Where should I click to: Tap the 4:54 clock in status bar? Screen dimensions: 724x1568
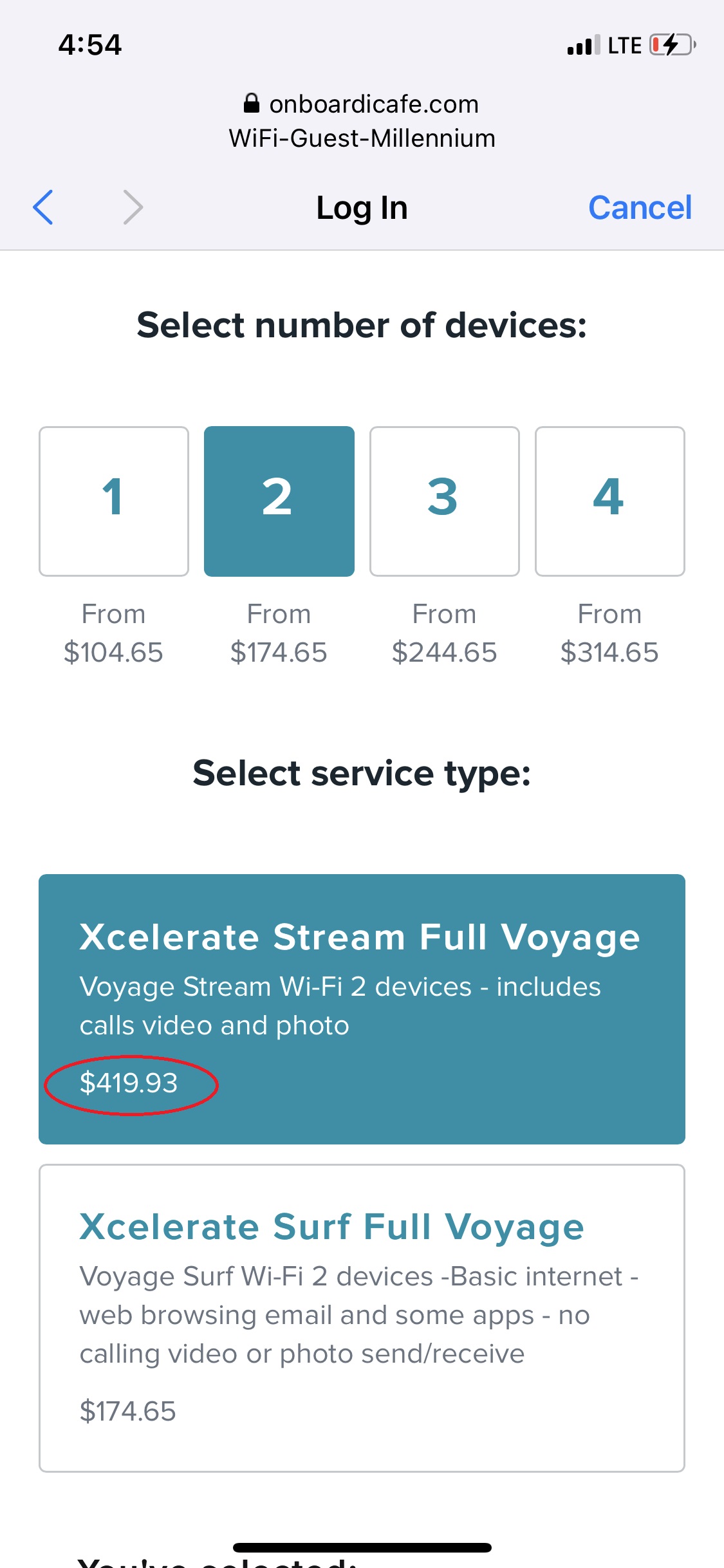coord(90,45)
